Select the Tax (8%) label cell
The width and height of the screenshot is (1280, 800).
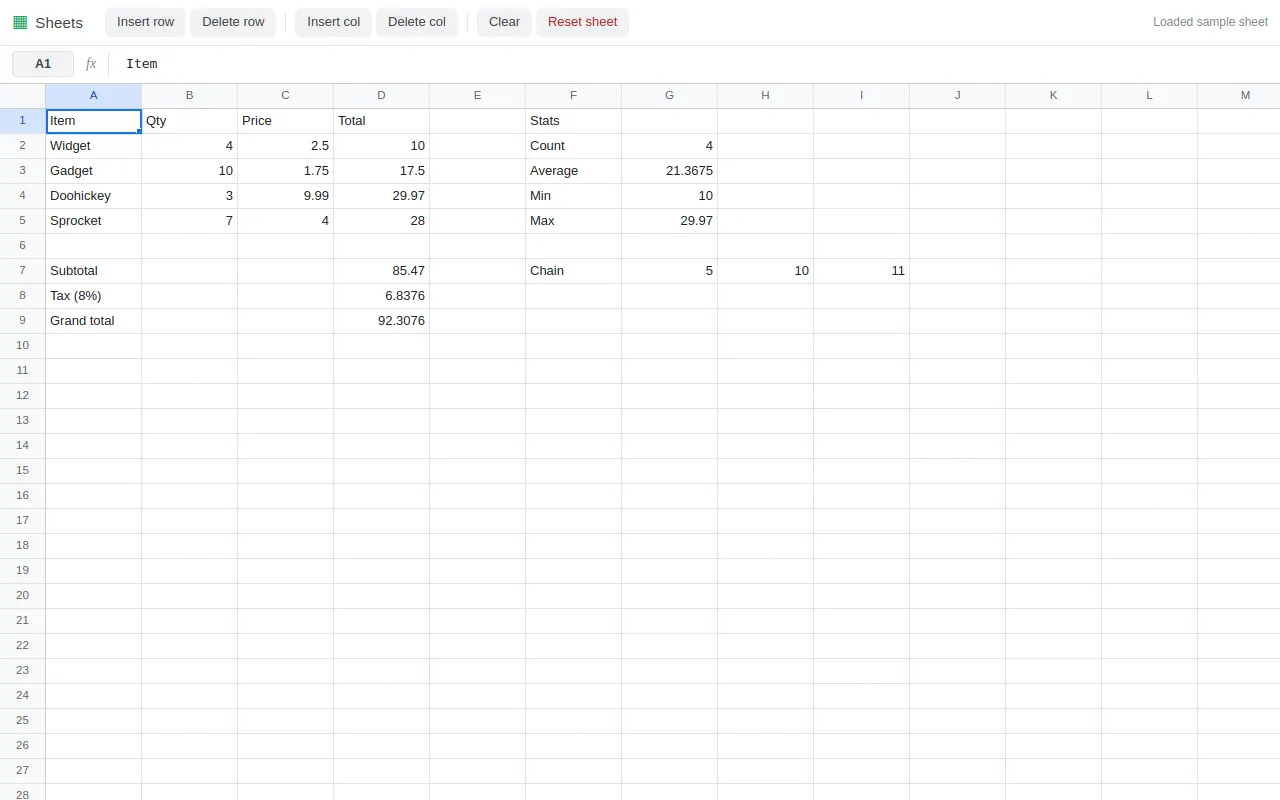pyautogui.click(x=94, y=296)
